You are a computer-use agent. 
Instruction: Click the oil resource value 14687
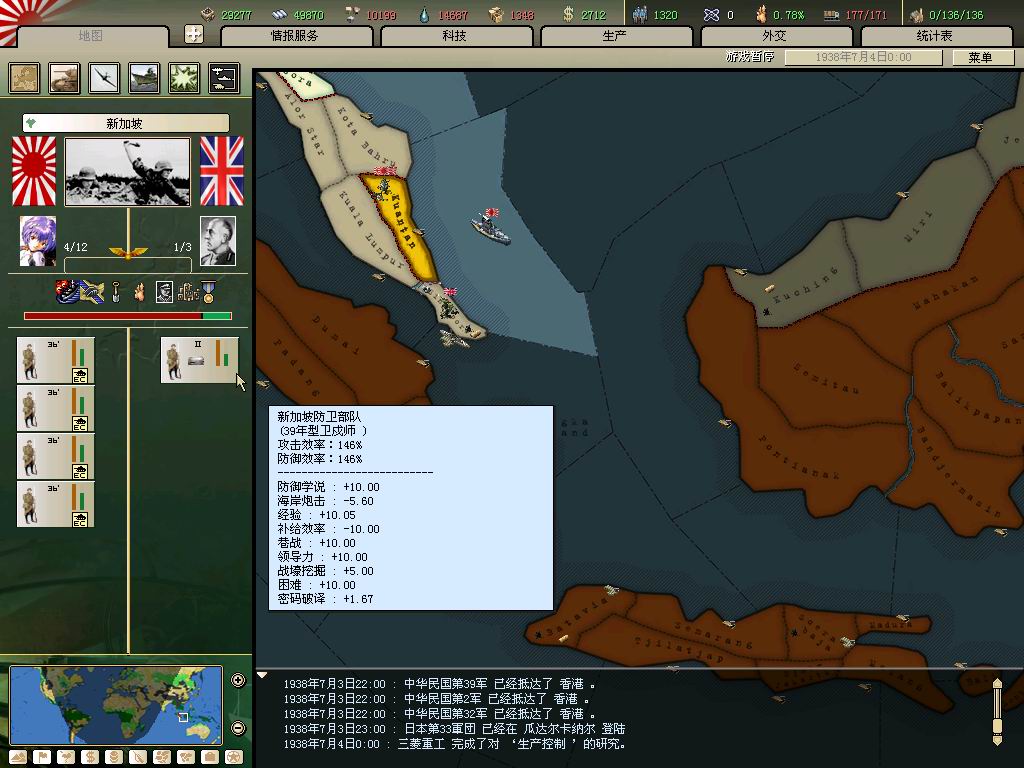point(453,15)
